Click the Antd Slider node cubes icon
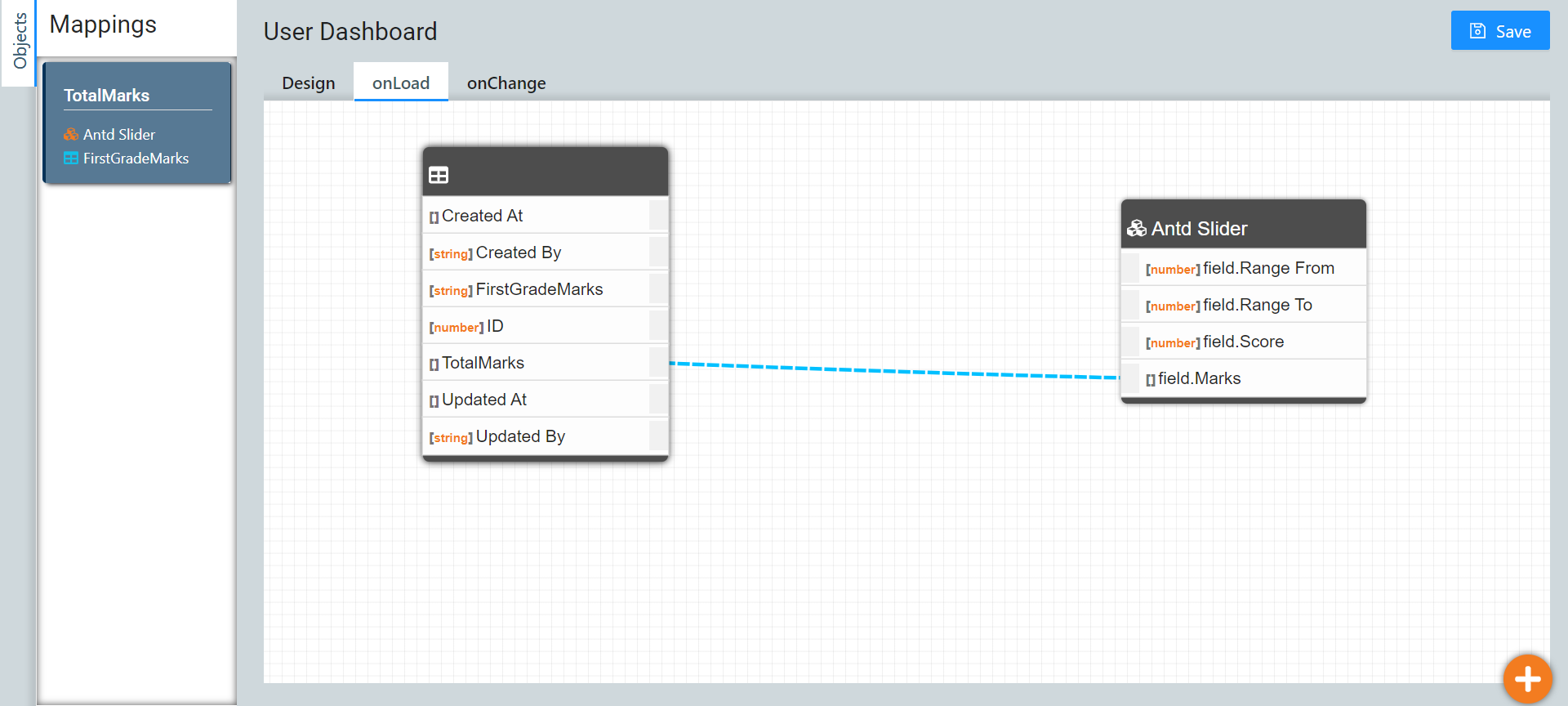 point(1137,228)
